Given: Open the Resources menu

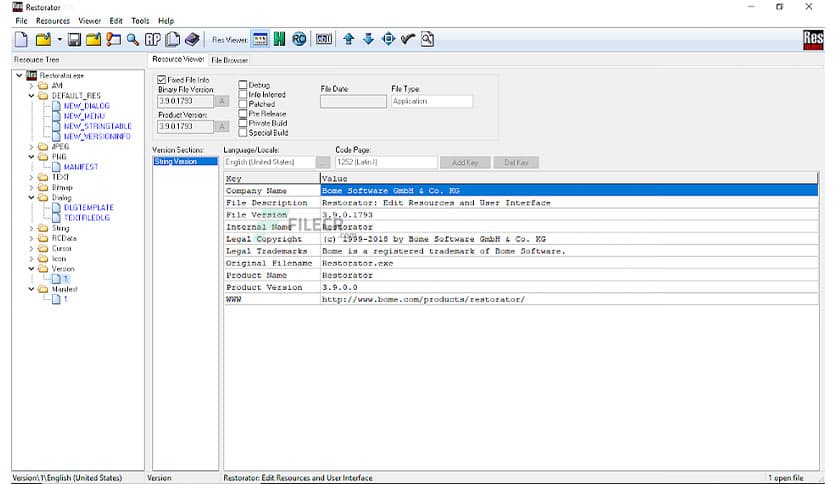Looking at the screenshot, I should point(53,20).
